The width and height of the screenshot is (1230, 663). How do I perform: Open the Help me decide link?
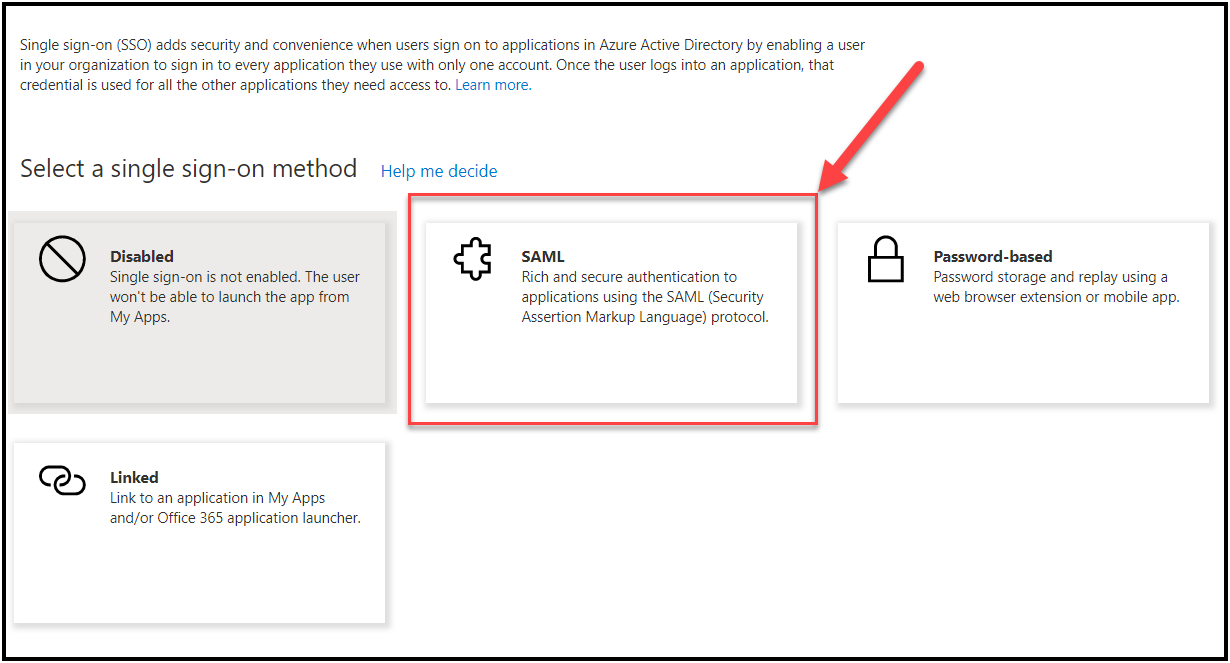coord(438,171)
